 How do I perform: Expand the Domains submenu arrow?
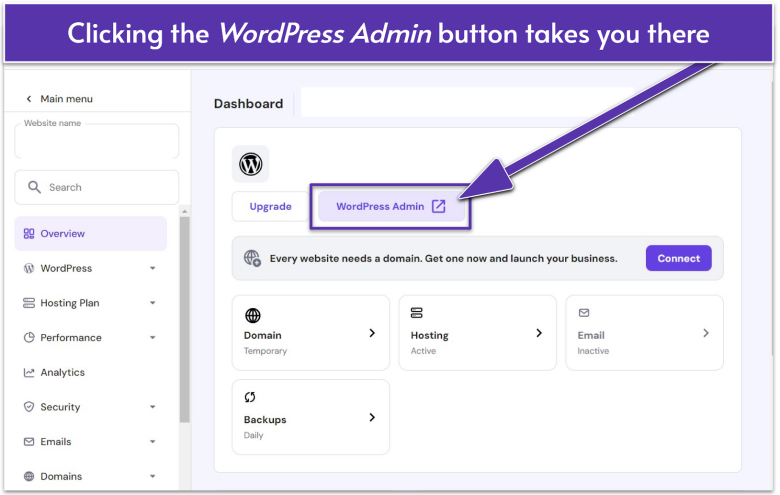coord(153,476)
